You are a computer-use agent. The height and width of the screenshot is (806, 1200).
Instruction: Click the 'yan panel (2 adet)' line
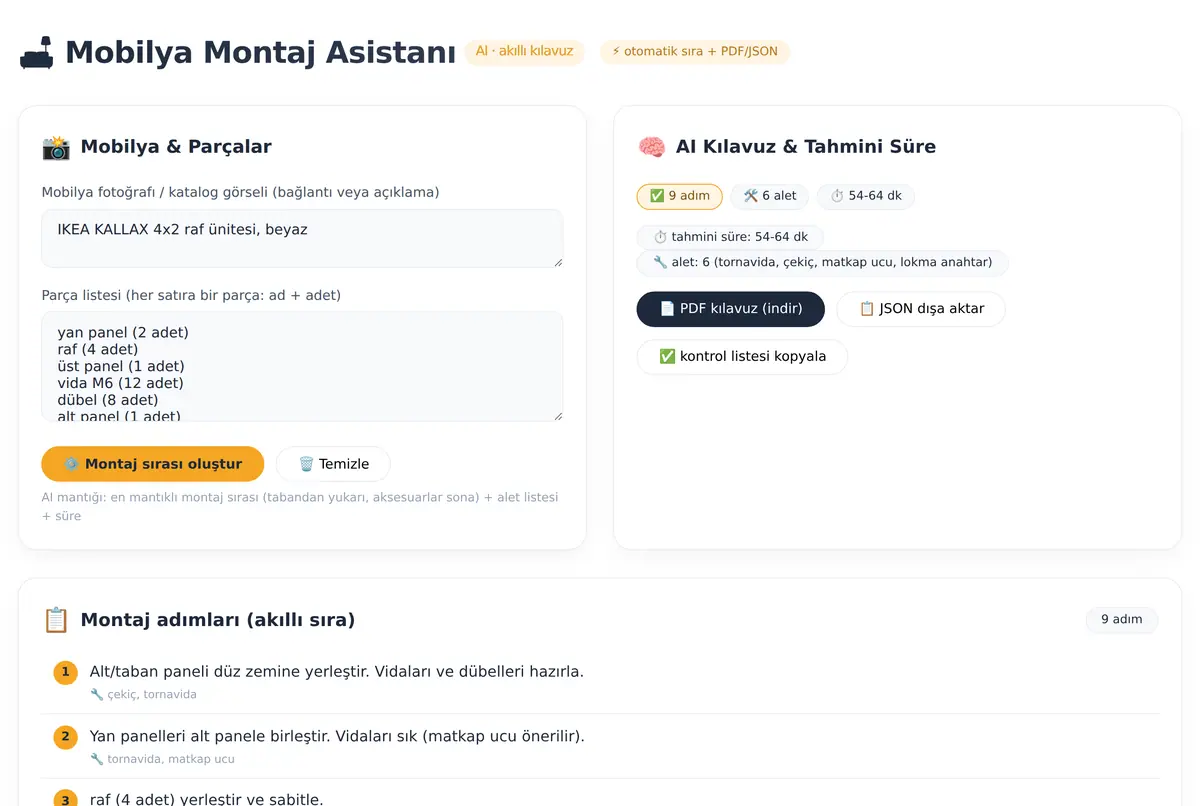point(123,332)
